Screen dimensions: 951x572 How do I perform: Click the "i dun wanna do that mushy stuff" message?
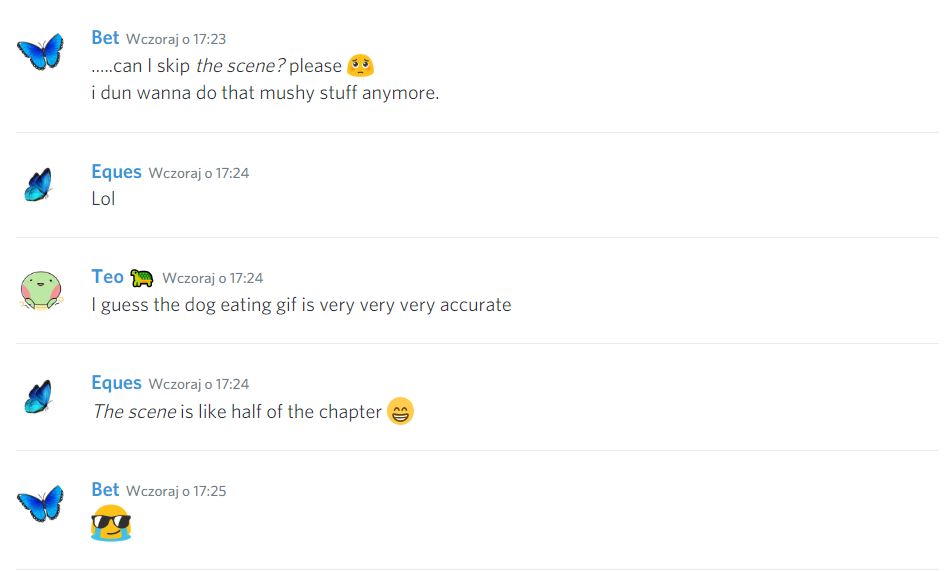(x=265, y=93)
